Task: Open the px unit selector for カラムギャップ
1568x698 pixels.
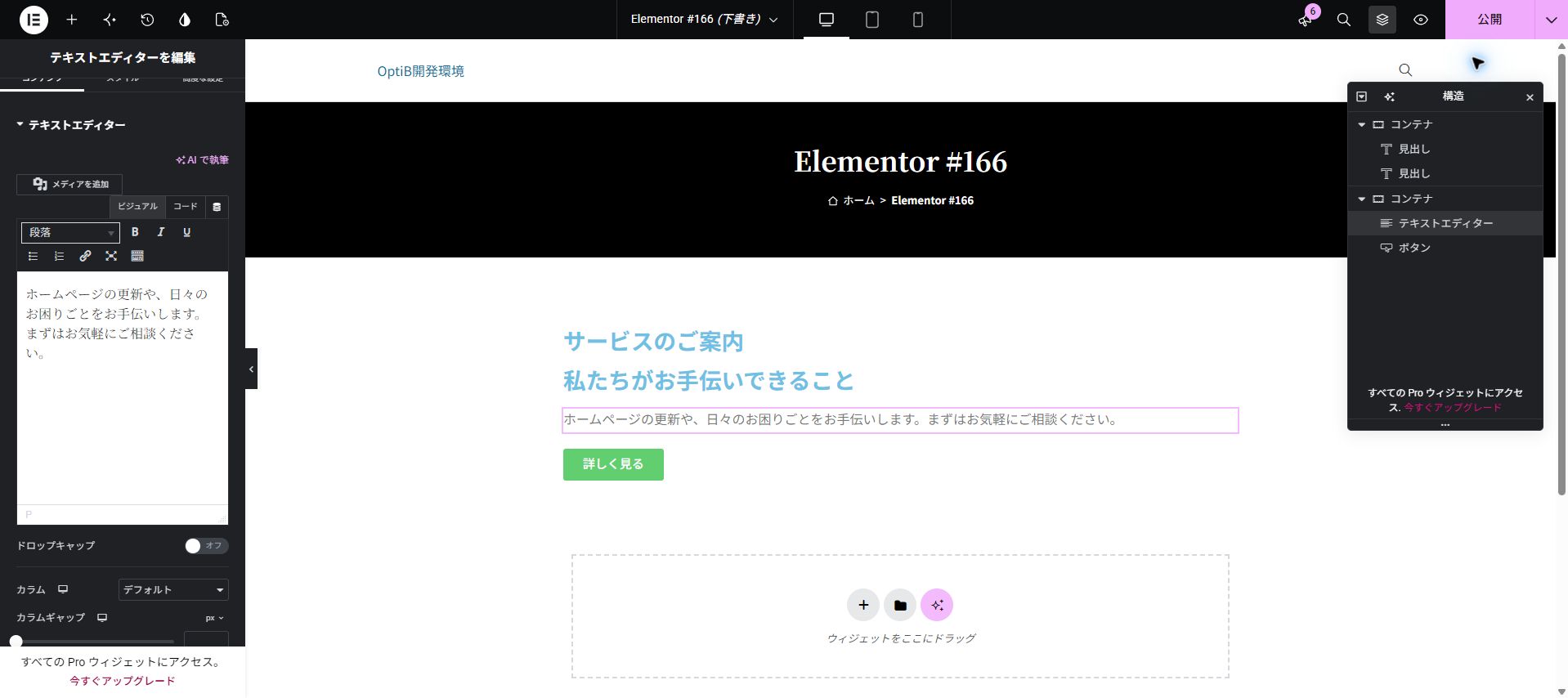Action: (214, 618)
